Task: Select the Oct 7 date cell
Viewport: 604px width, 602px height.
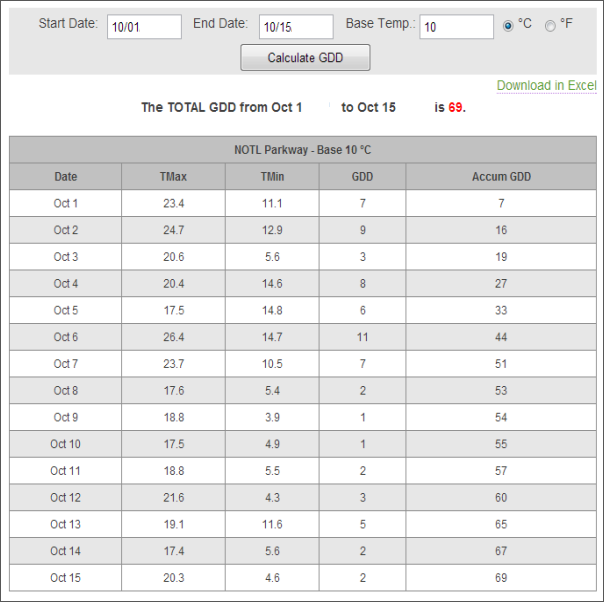Action: coord(65,364)
